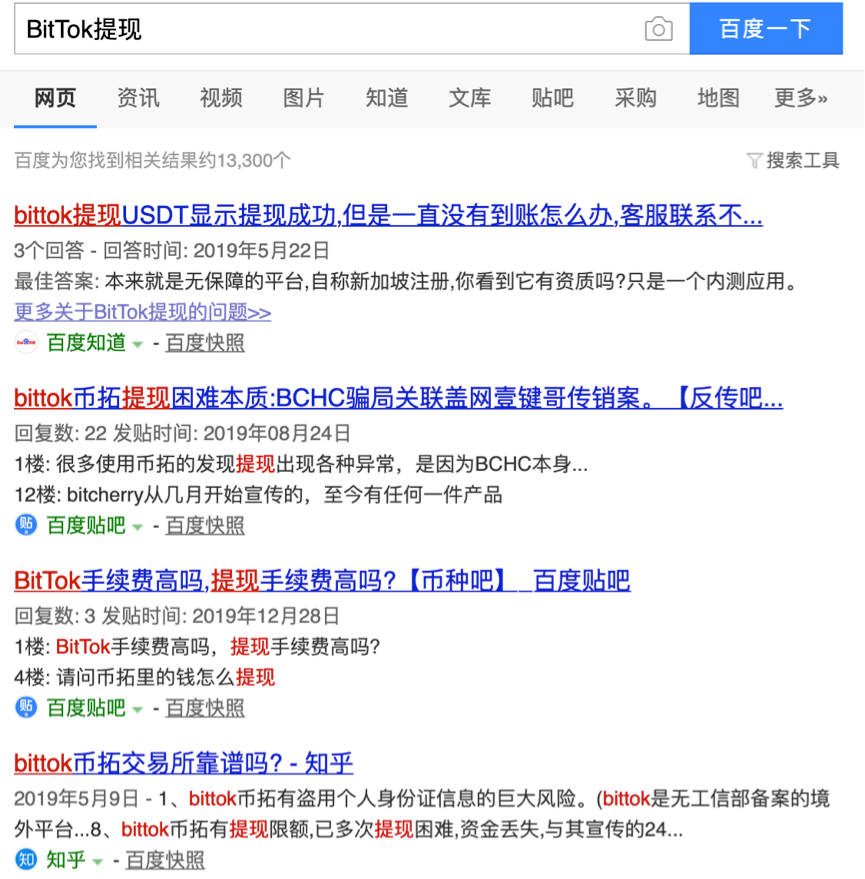Click the line 4楼: 请问币拓里的钱怎么提现
Viewport: 865px width, 879px height.
tap(145, 678)
